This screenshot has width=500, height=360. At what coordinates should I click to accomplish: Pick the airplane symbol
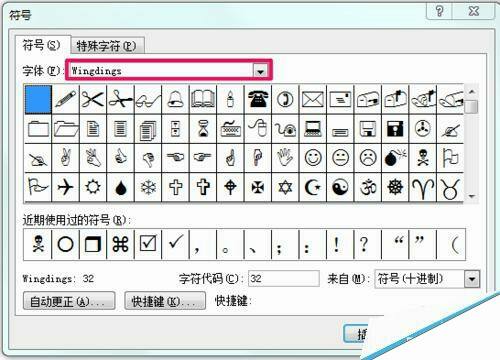point(66,187)
